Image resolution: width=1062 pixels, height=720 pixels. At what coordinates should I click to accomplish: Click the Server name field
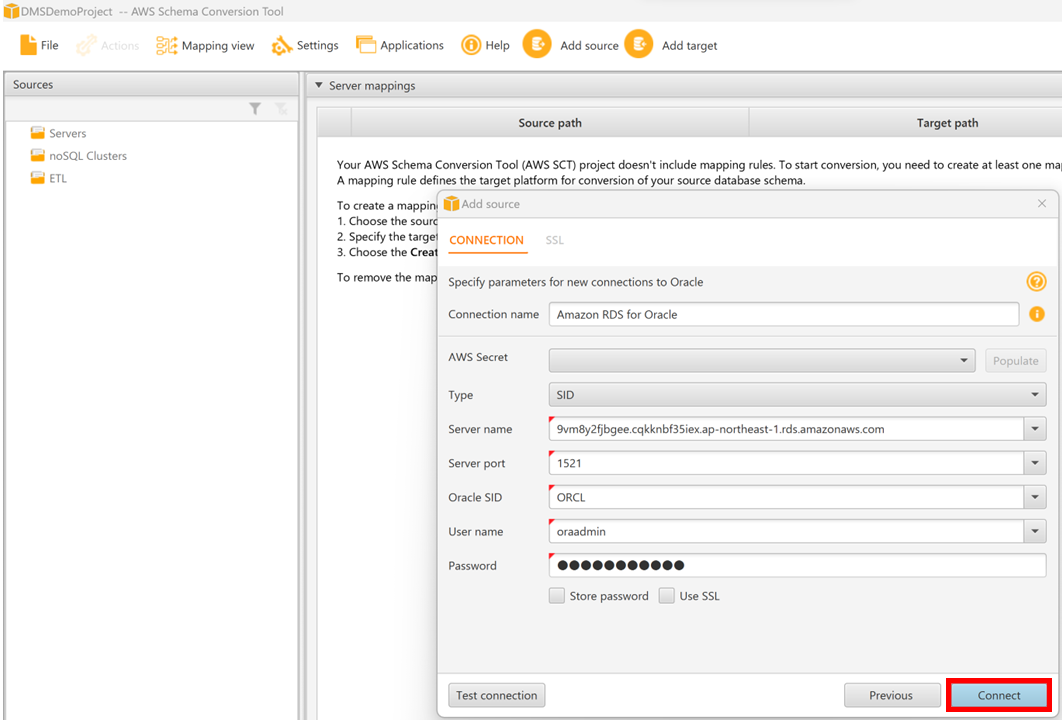(786, 429)
